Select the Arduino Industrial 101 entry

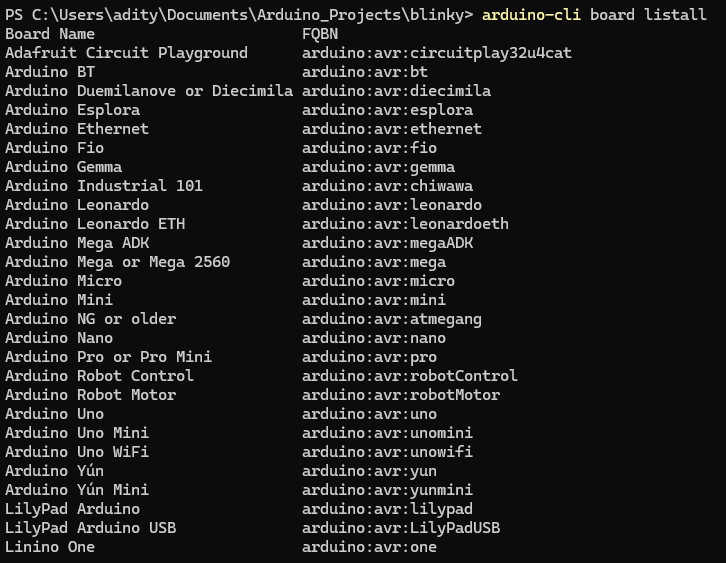[x=104, y=186]
